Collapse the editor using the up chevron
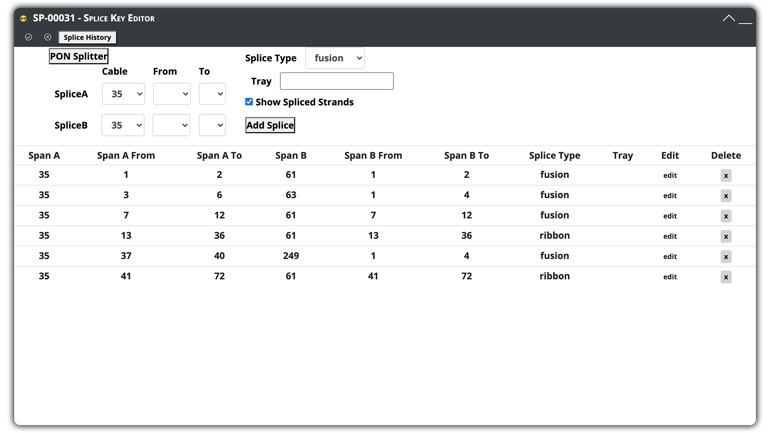This screenshot has width=770, height=433. 729,19
